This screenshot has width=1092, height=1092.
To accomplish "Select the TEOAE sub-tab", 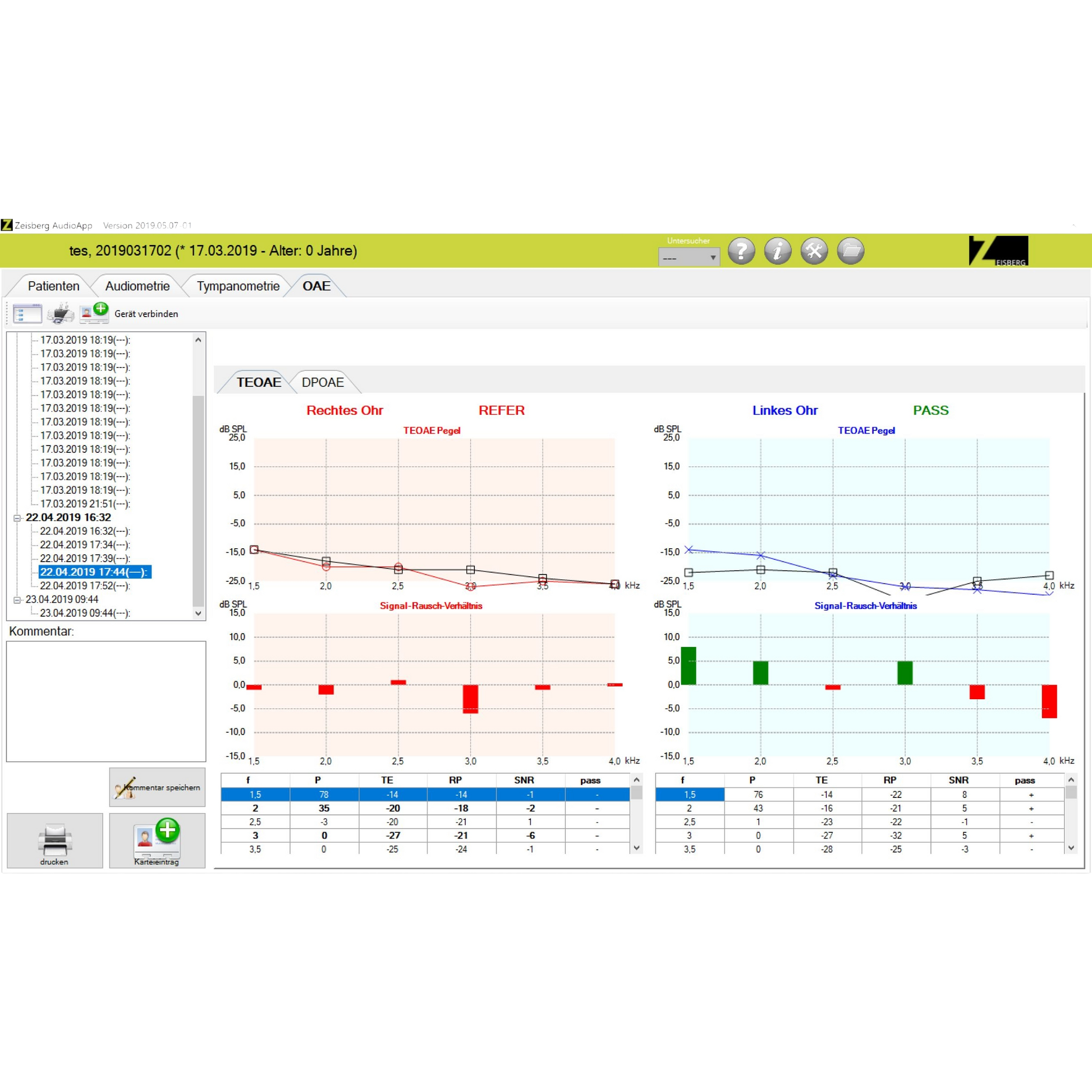I will [258, 382].
